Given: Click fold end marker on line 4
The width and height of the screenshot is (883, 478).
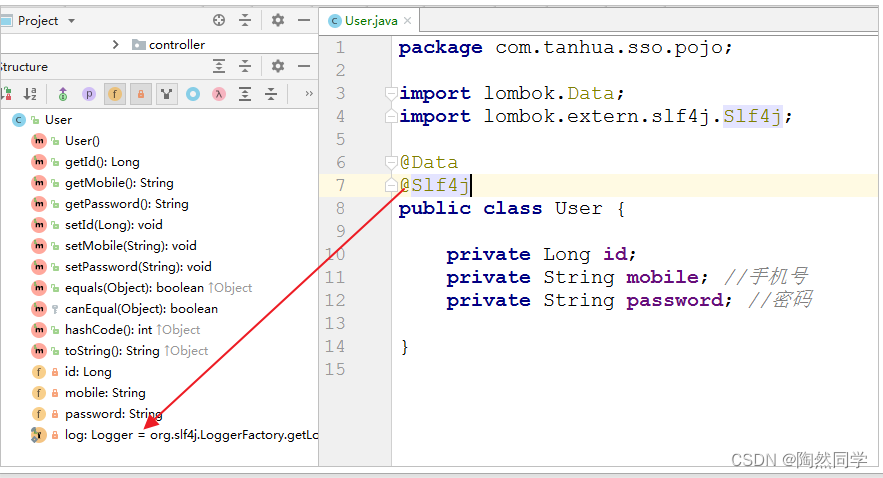Looking at the screenshot, I should [391, 116].
